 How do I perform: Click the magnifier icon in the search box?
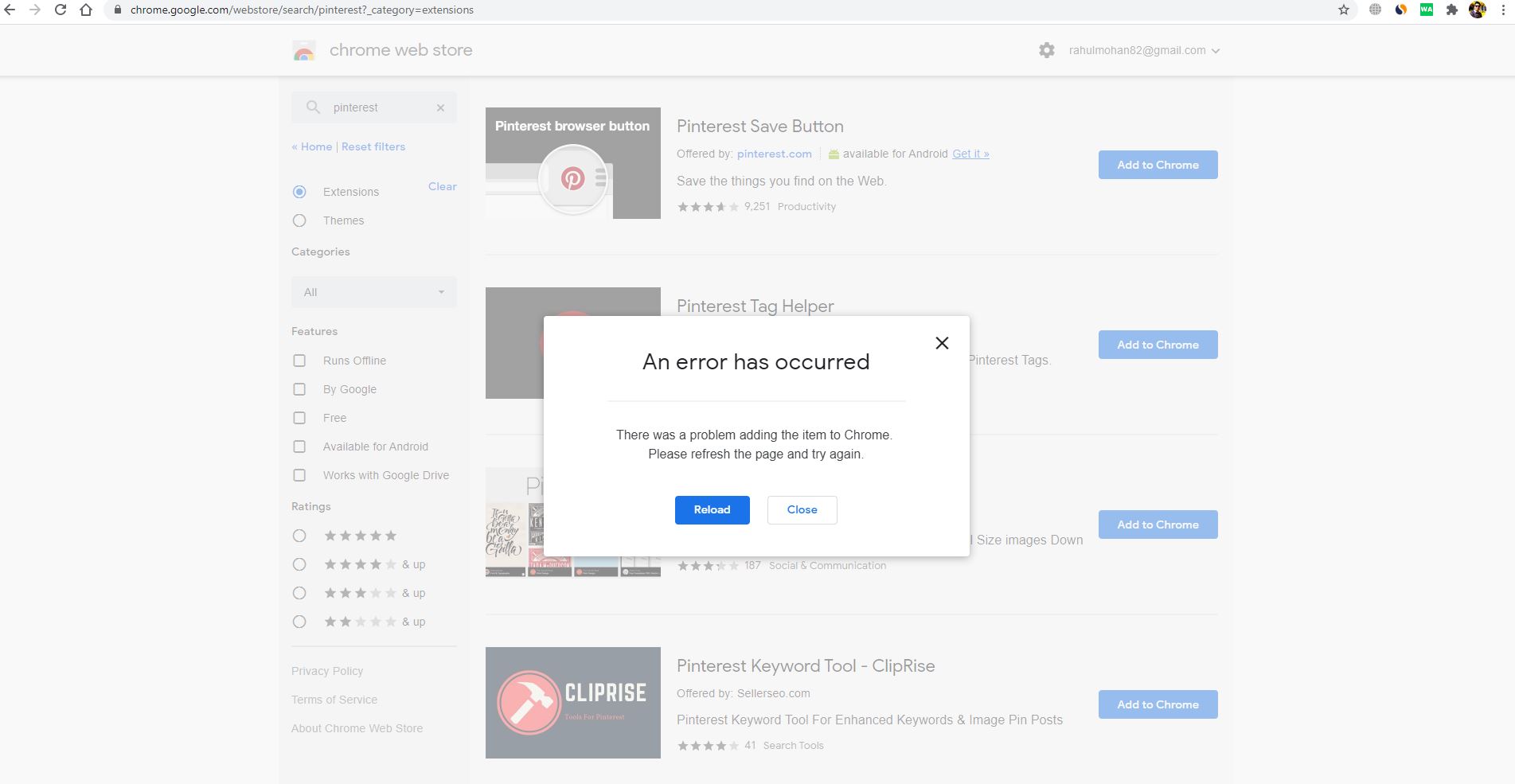coord(313,107)
